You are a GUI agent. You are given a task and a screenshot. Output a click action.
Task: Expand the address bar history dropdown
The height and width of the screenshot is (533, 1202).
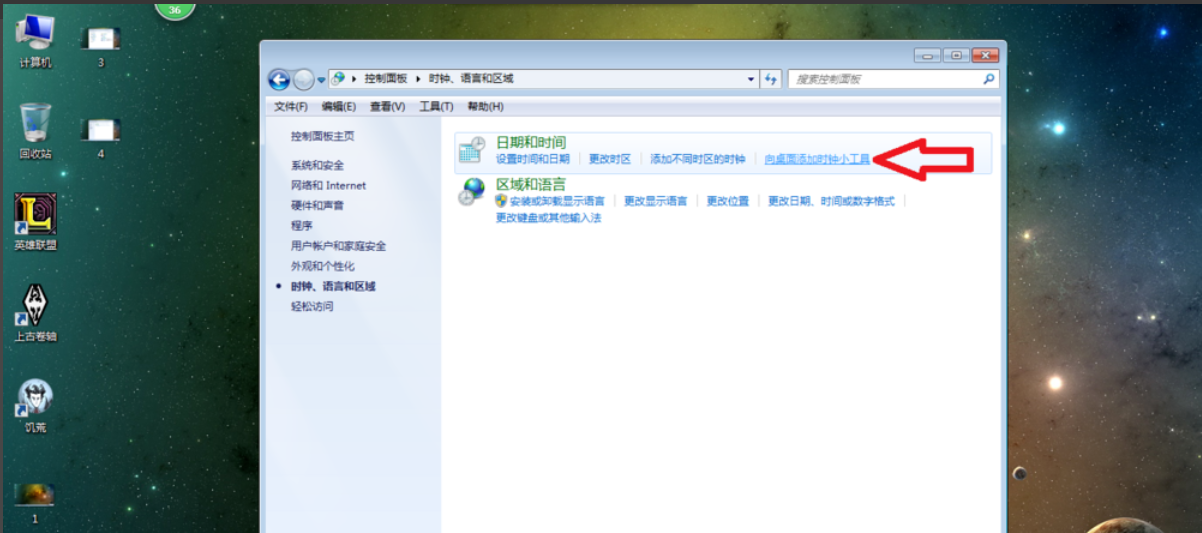(752, 79)
